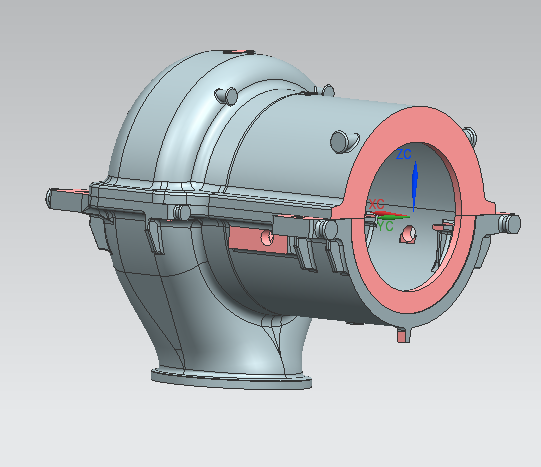The width and height of the screenshot is (541, 467).
Task: Select the circular outlet flange at the bottom
Action: (x=231, y=379)
